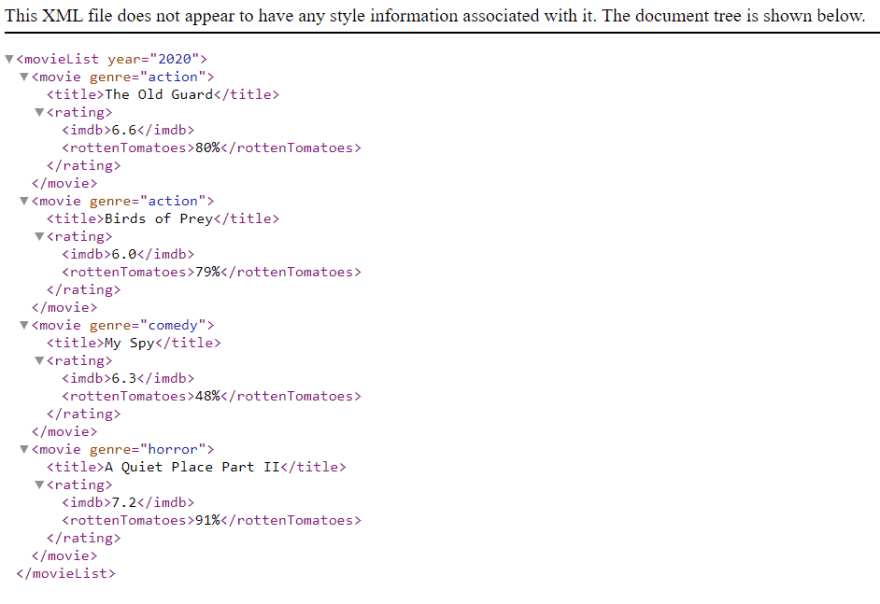
Task: Click the genre value horror
Action: (173, 449)
